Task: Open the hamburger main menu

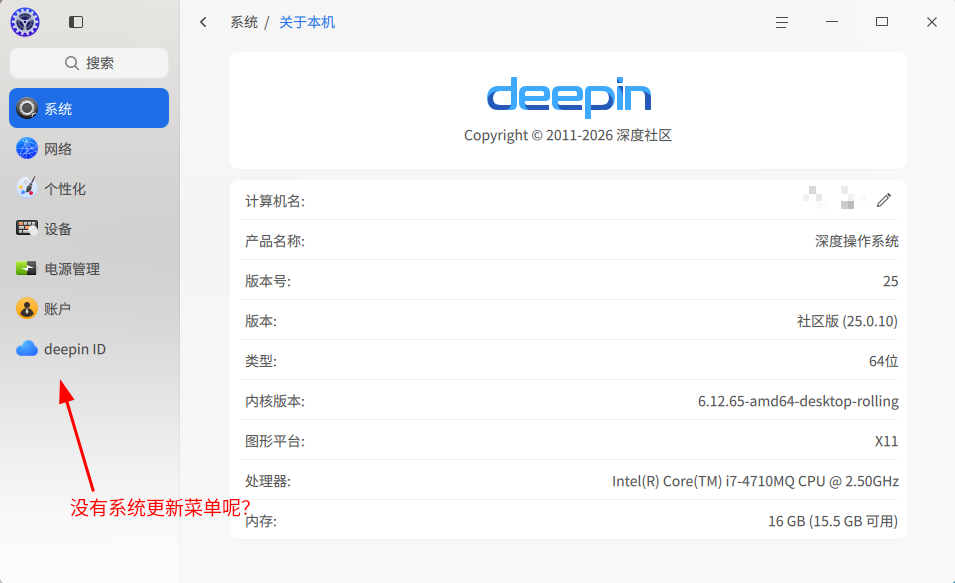Action: (781, 23)
